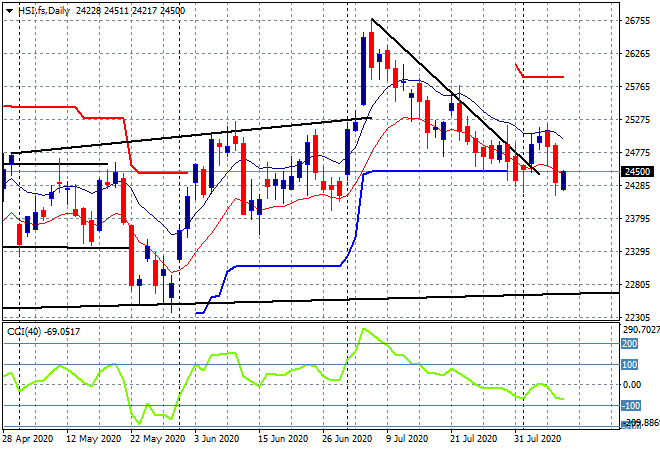Click the 26755 price scale label
The height and width of the screenshot is (450, 660).
[x=637, y=21]
